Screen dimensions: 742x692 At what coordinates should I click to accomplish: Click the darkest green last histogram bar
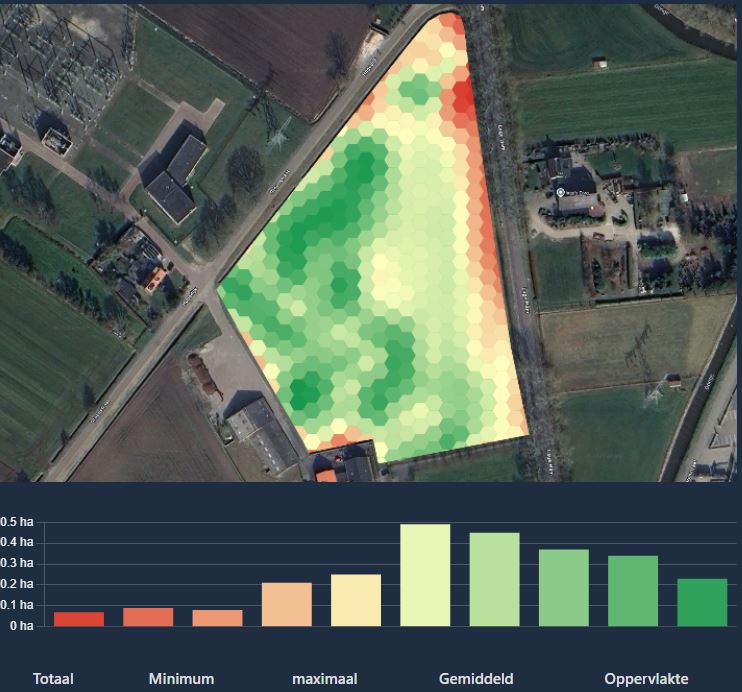coord(702,602)
